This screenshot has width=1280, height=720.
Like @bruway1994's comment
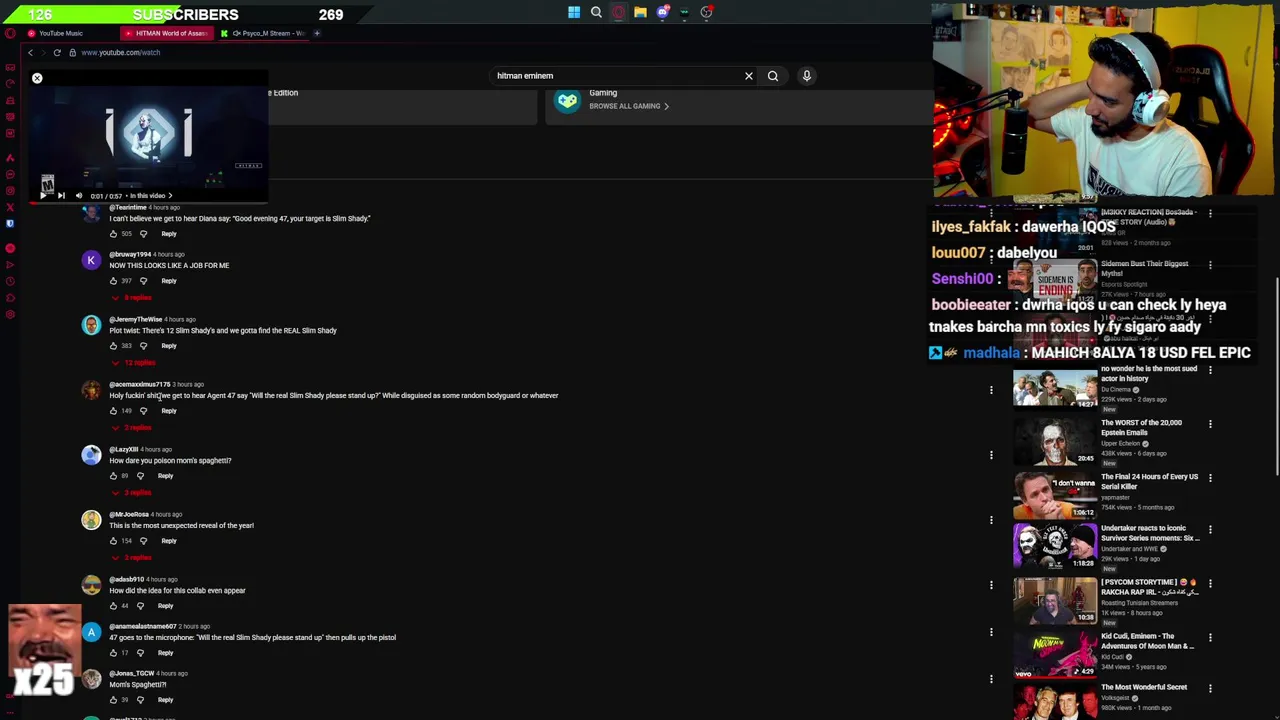(x=113, y=281)
